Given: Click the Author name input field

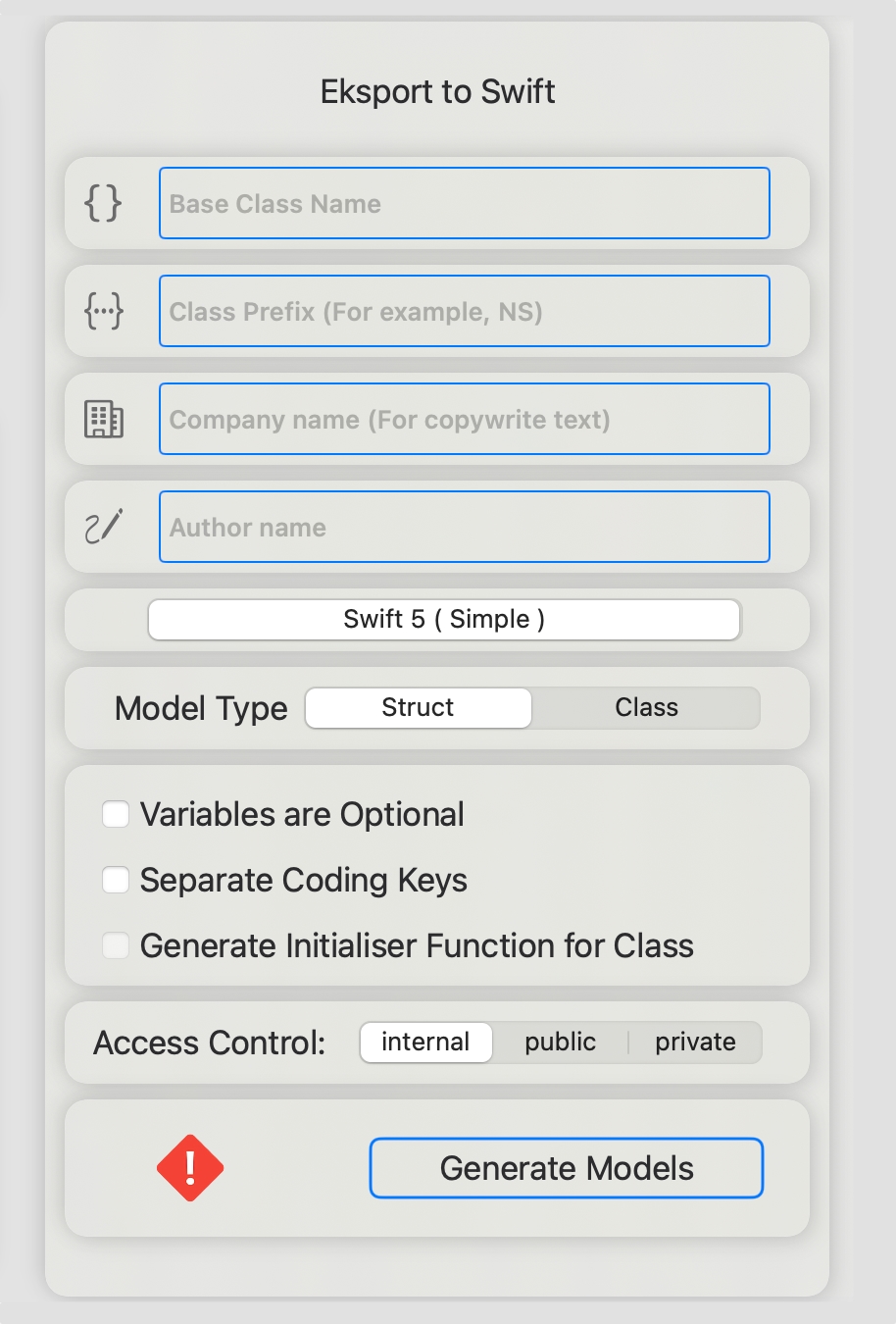Looking at the screenshot, I should click(x=465, y=527).
